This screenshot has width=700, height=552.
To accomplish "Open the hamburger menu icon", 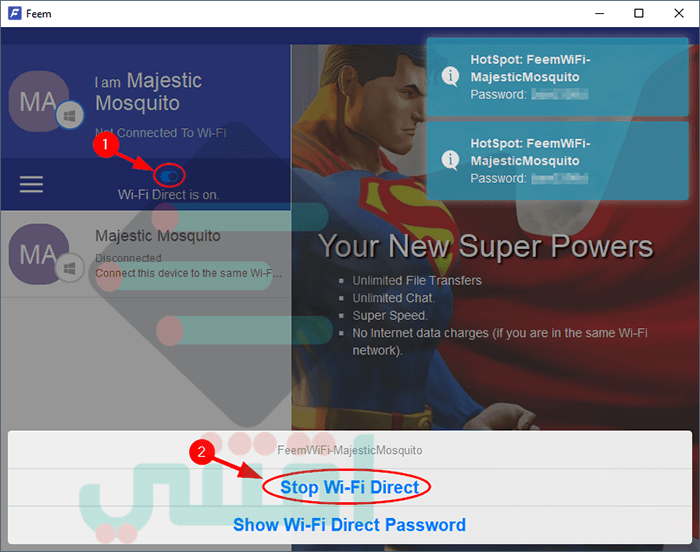I will pos(31,184).
